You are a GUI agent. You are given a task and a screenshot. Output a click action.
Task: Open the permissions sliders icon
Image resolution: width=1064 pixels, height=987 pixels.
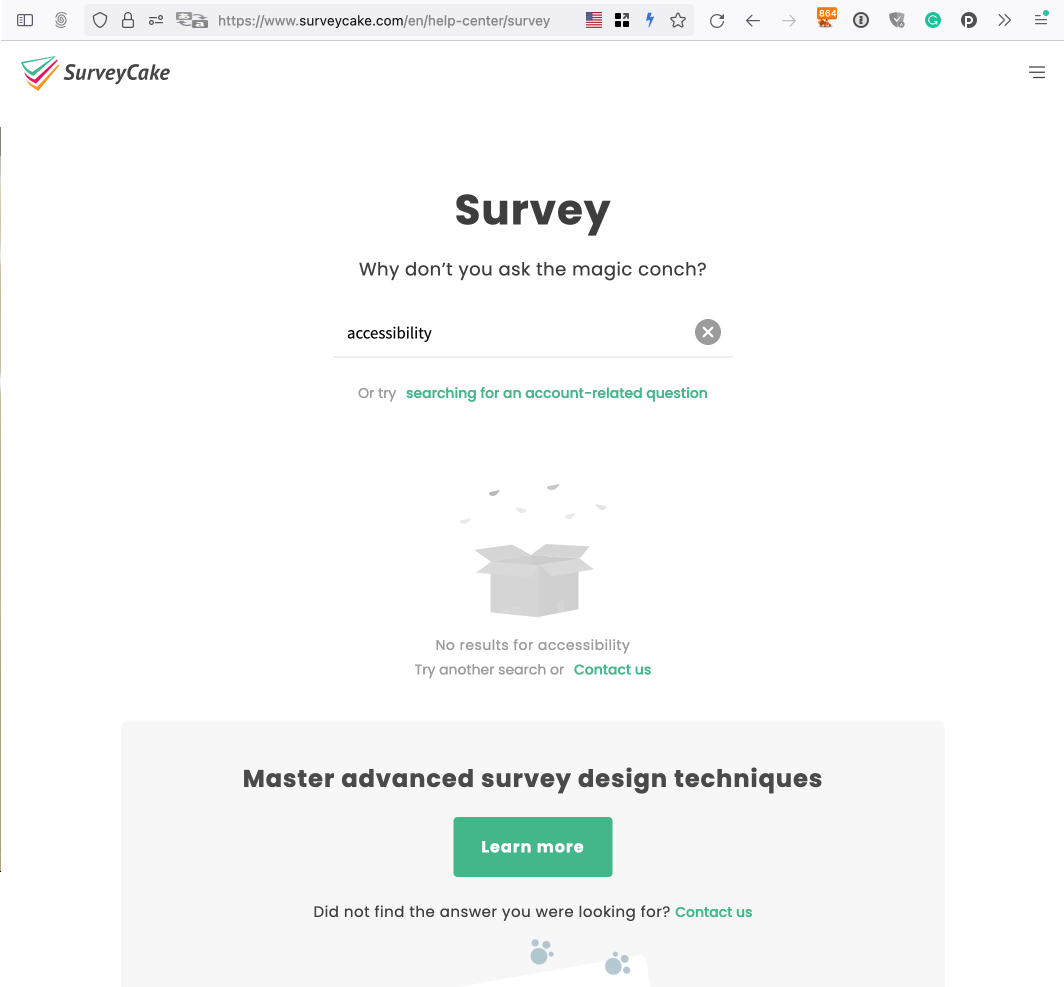[x=155, y=20]
